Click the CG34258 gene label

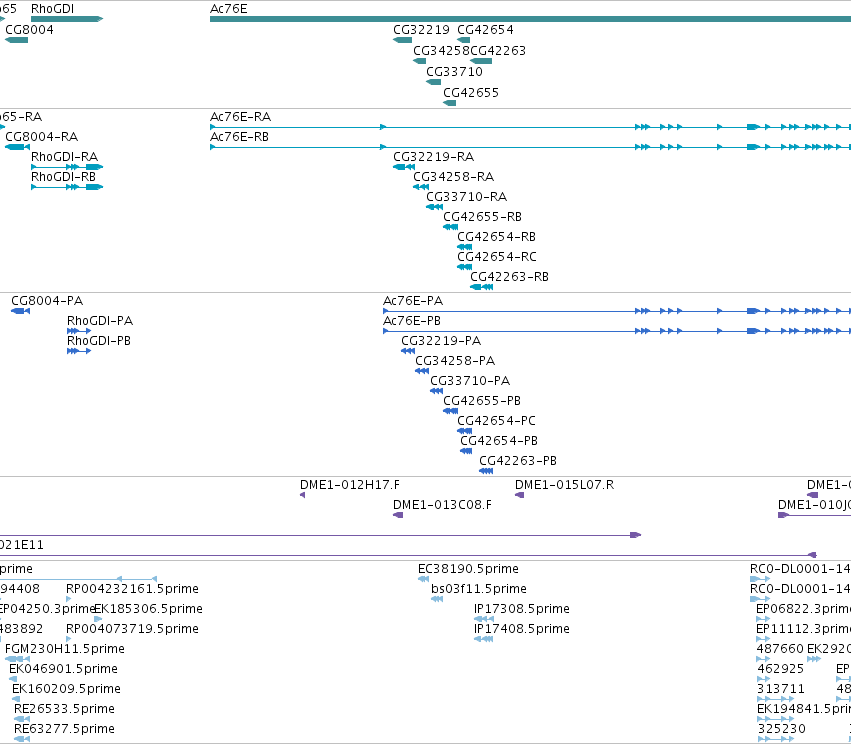pos(441,50)
